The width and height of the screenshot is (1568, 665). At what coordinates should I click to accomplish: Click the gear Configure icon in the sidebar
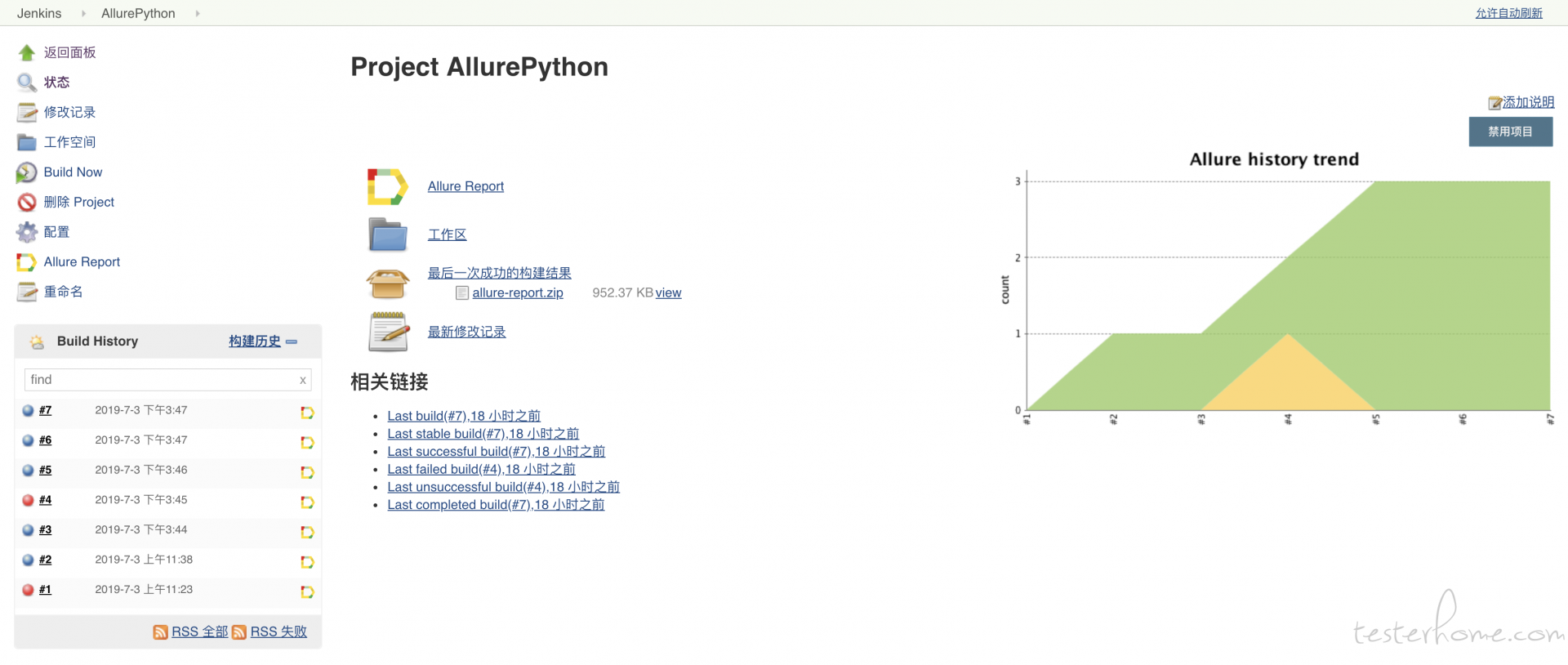coord(27,232)
